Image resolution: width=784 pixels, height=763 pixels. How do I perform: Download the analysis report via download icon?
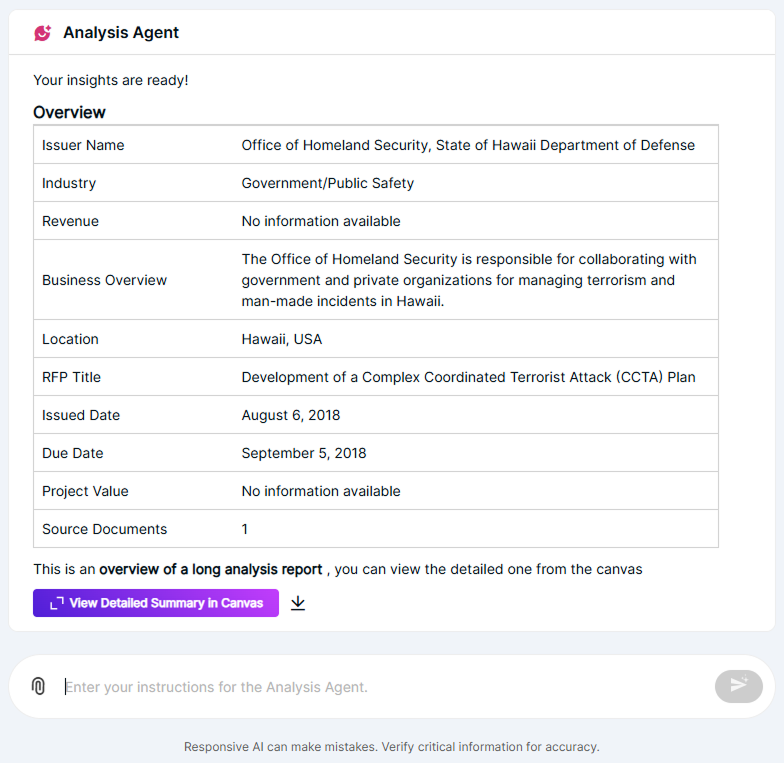coord(298,603)
